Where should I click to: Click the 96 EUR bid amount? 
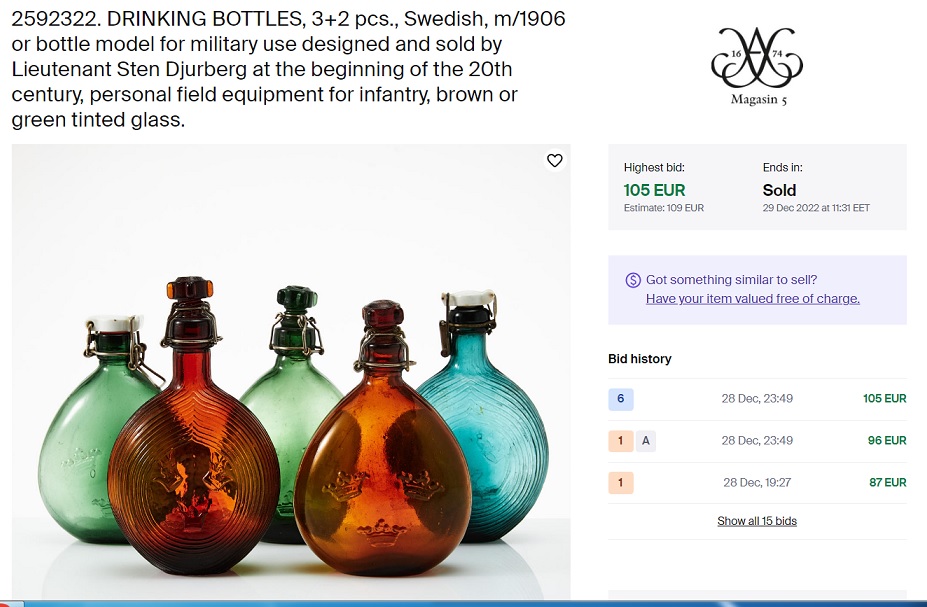pyautogui.click(x=887, y=441)
